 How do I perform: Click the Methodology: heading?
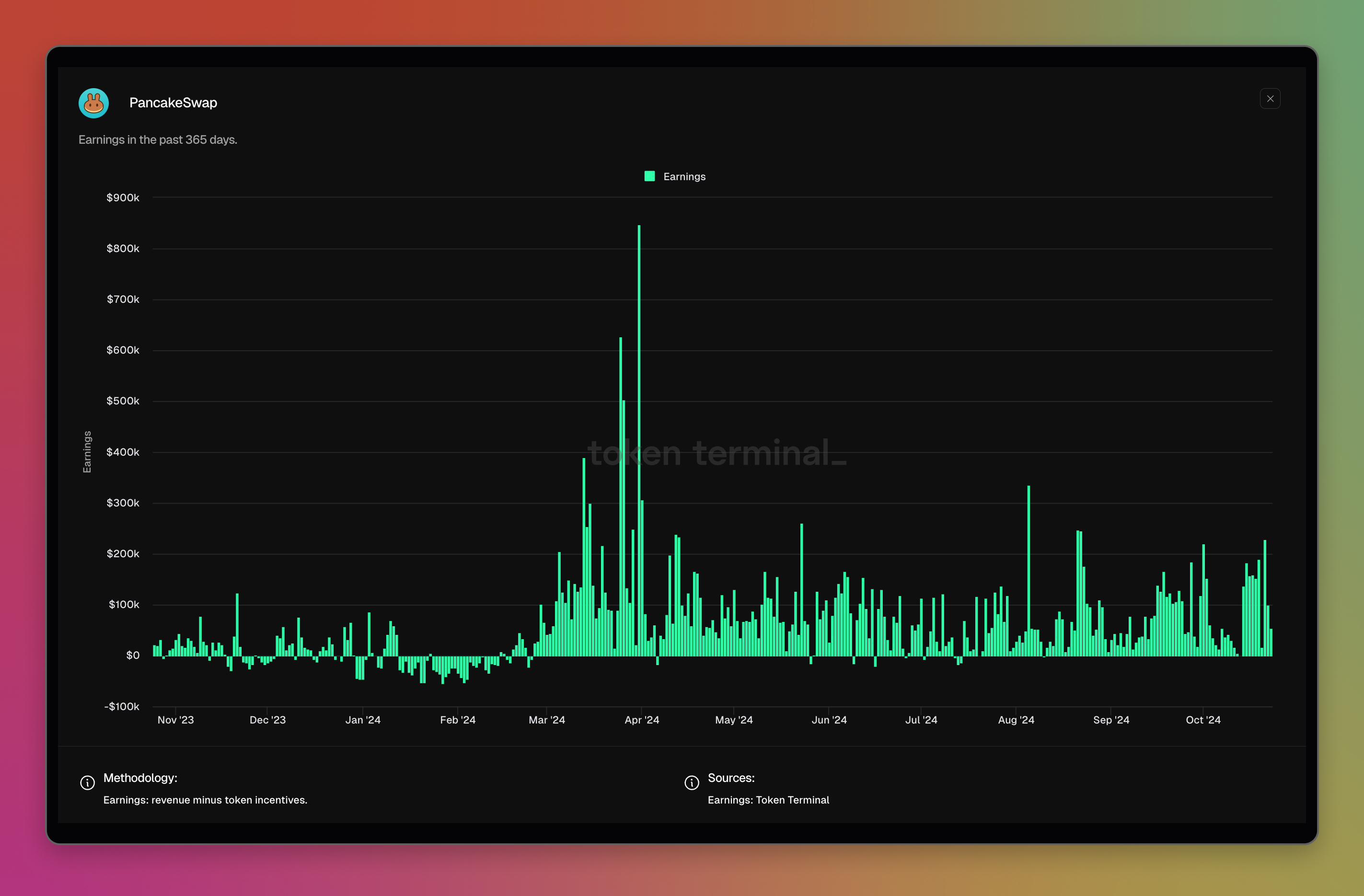pyautogui.click(x=140, y=778)
